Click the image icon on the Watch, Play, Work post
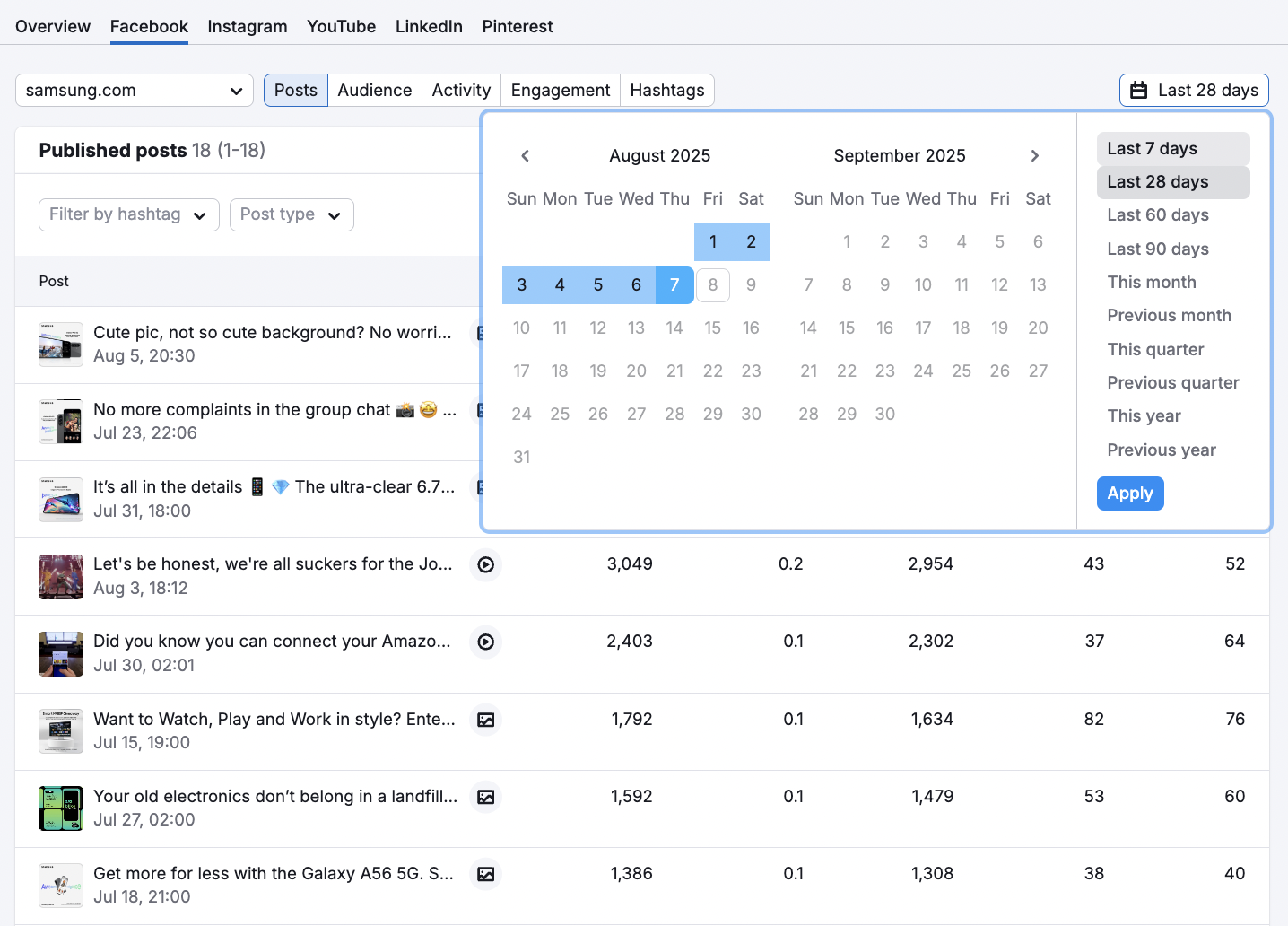 pyautogui.click(x=485, y=719)
